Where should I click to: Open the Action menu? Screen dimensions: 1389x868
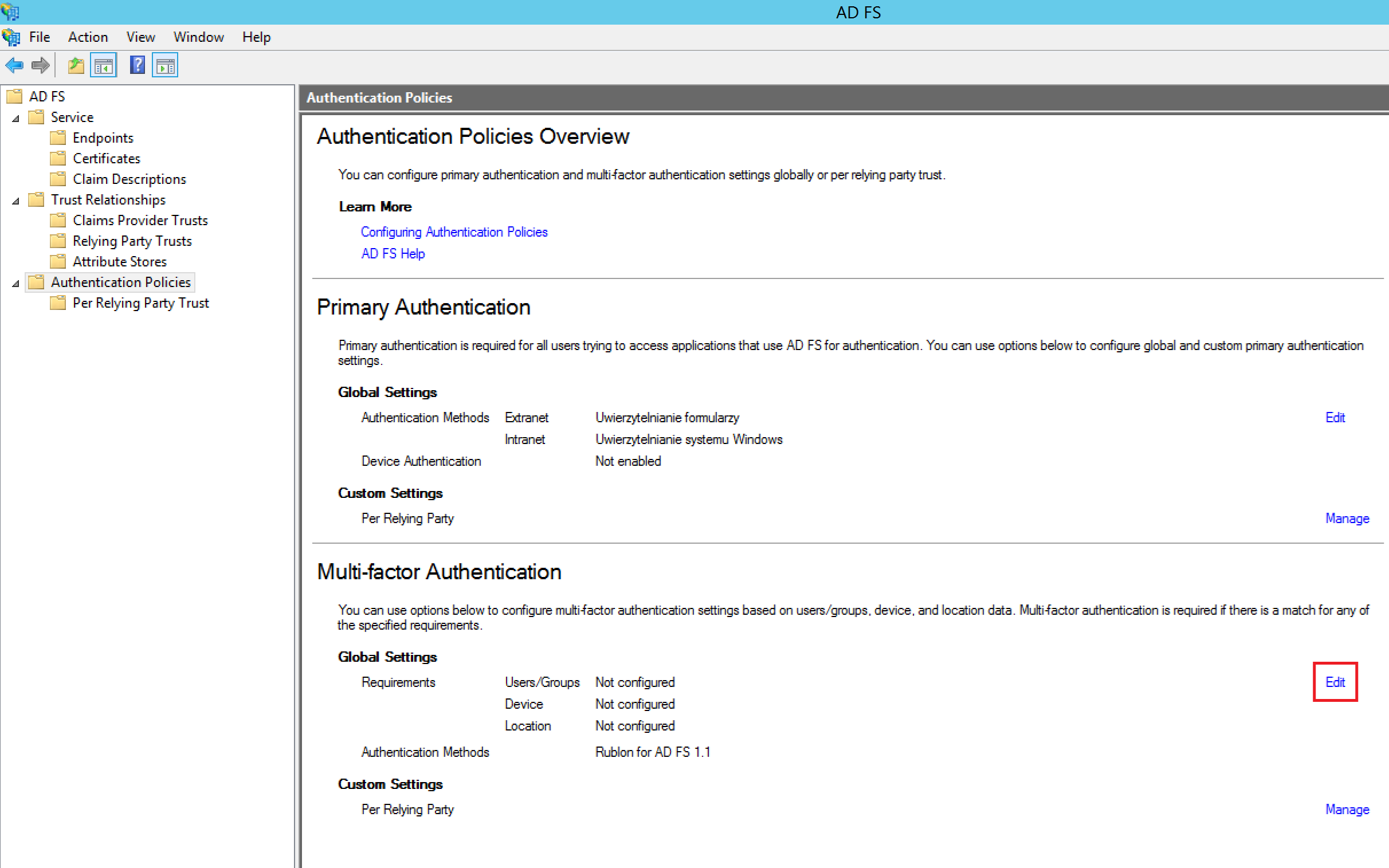88,37
